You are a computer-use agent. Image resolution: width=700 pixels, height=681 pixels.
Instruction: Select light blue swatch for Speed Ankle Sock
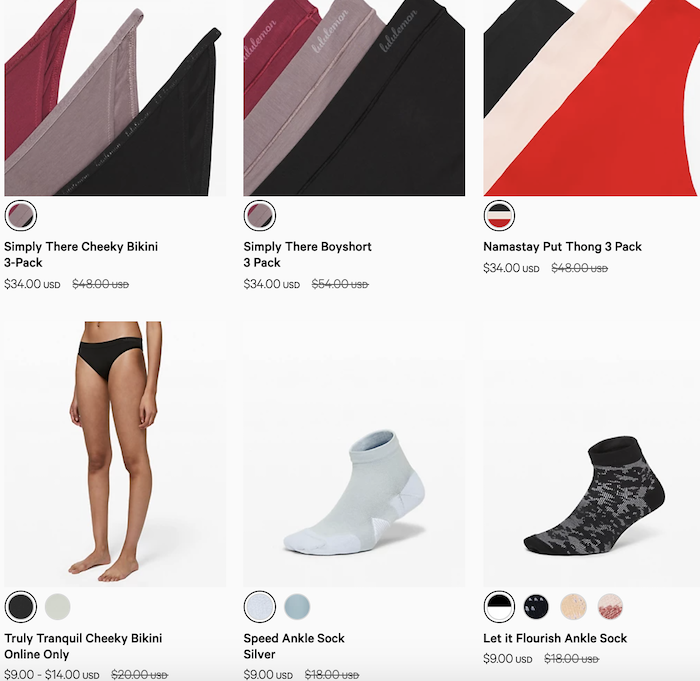pyautogui.click(x=297, y=606)
